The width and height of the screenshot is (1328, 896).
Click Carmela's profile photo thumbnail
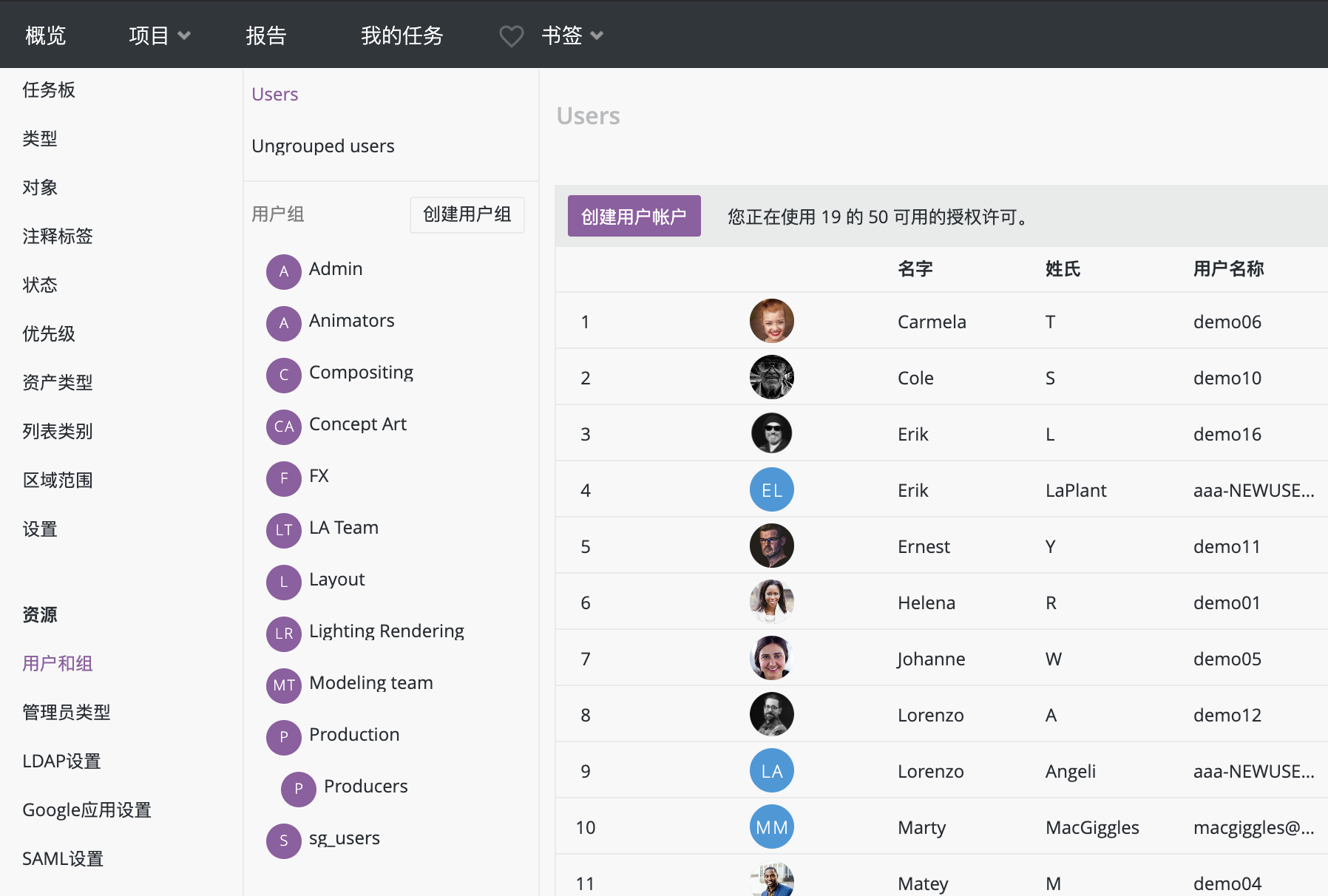[x=771, y=322]
